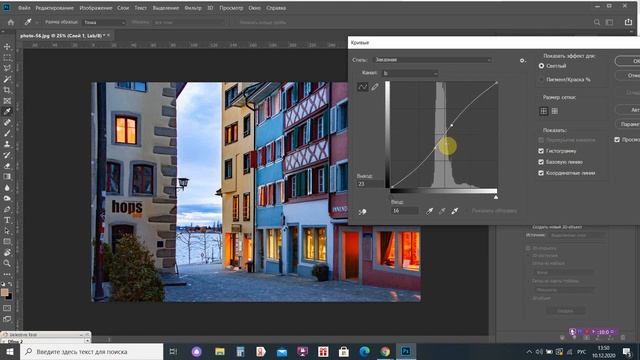This screenshot has width=640, height=360.
Task: Select the History Brush tool
Action: point(7,155)
